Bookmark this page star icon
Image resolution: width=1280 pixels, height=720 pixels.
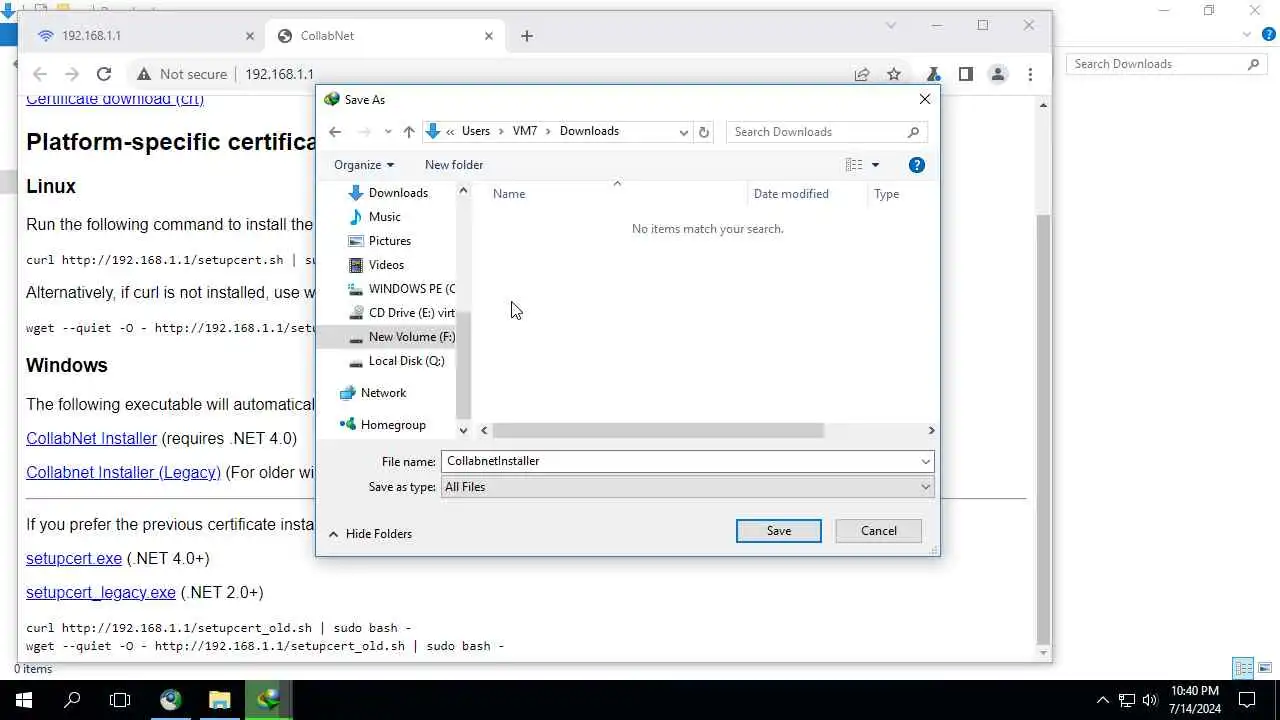(x=894, y=74)
